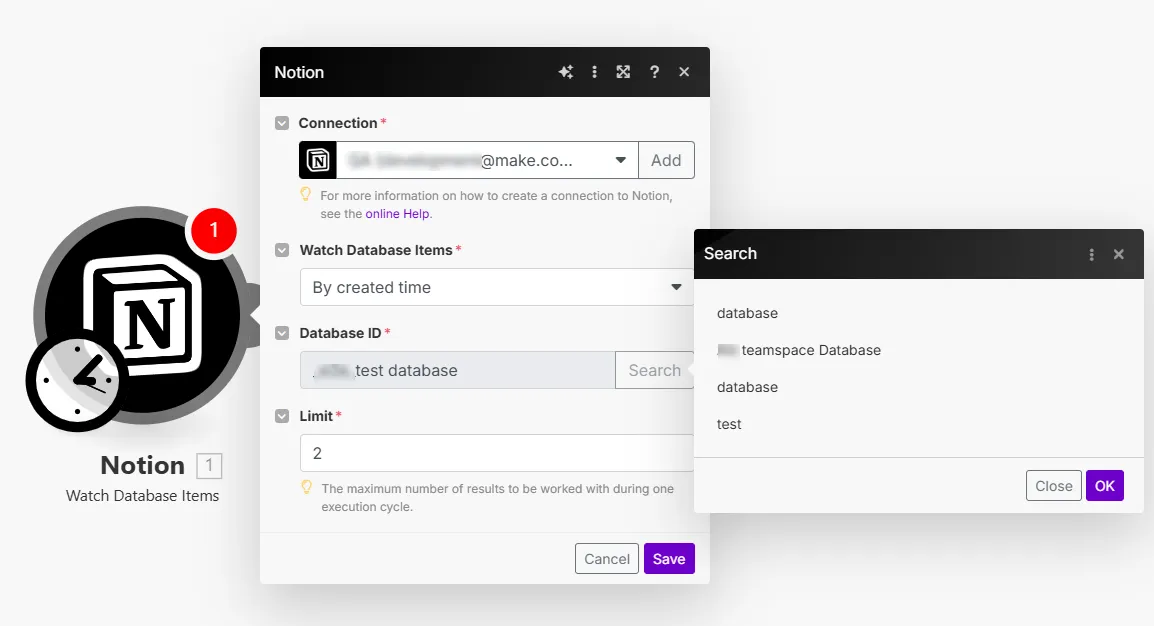Close the Search panel with X
This screenshot has width=1154, height=626.
click(1119, 255)
